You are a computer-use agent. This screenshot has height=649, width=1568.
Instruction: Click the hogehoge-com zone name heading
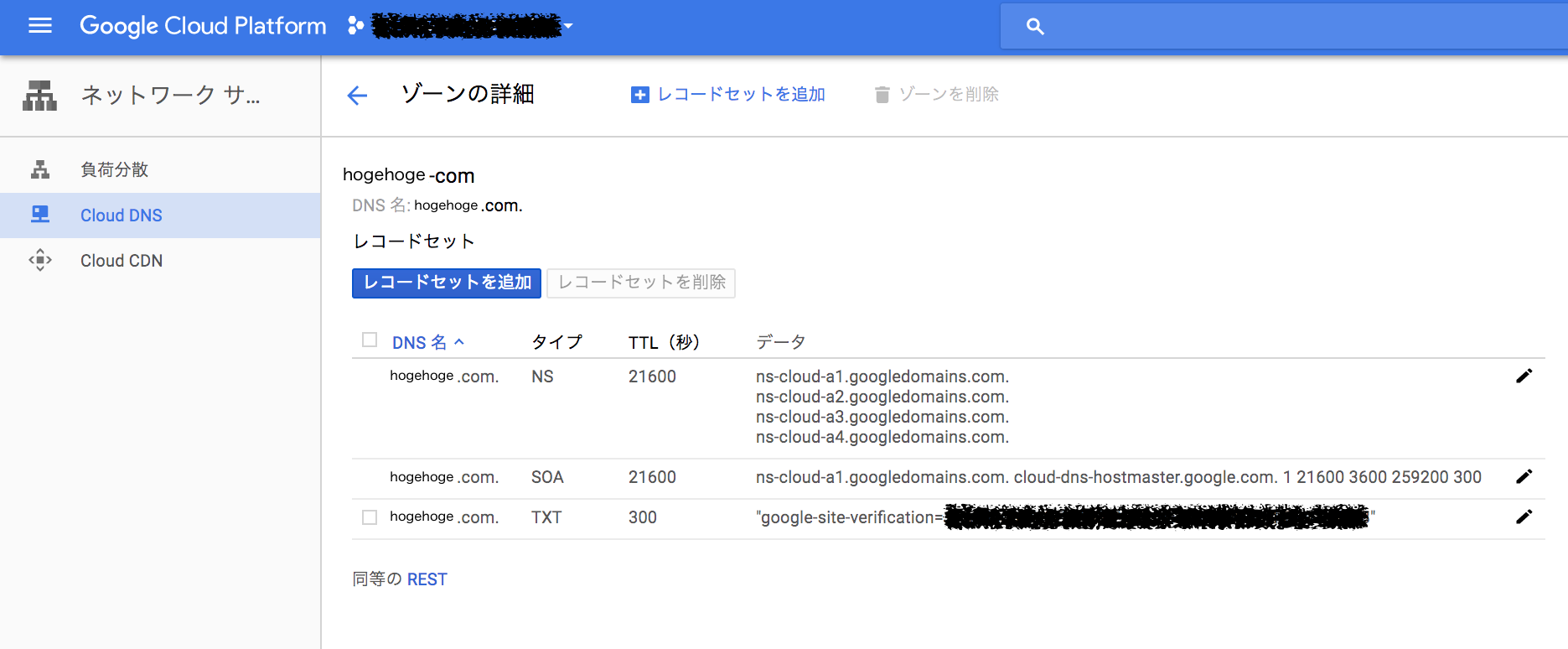pos(409,175)
